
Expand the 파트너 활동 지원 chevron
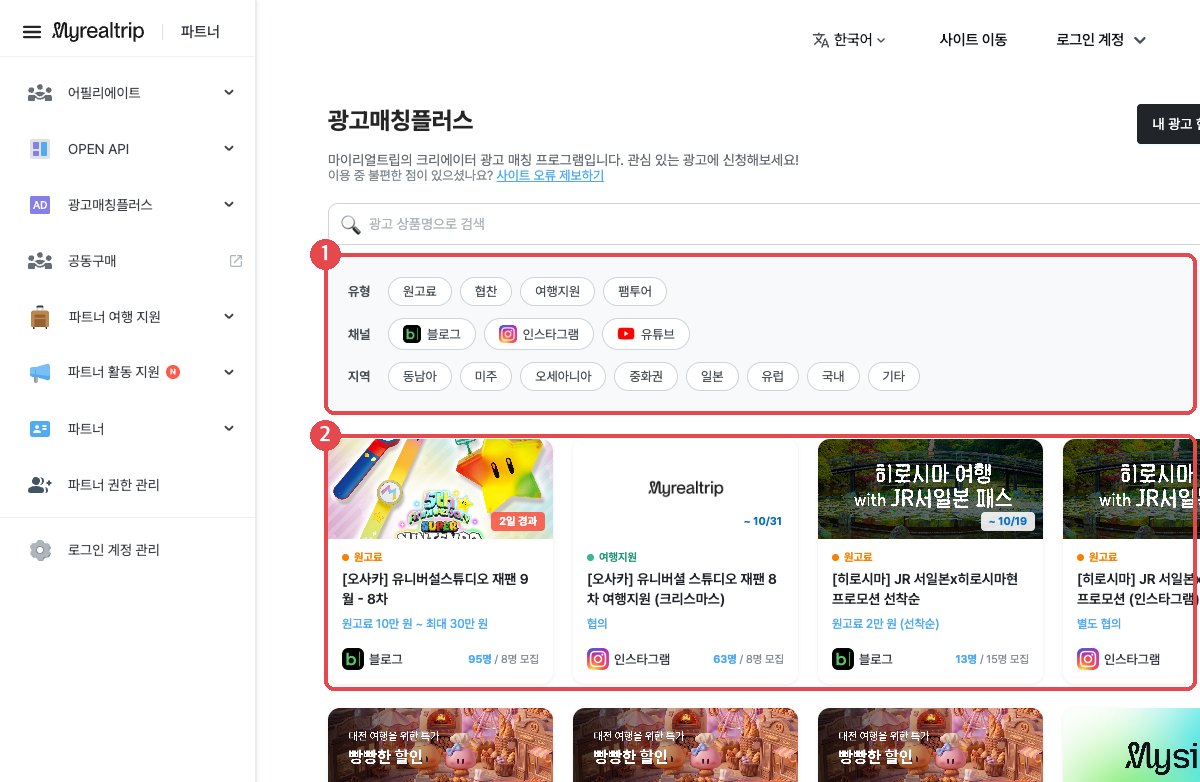(x=229, y=373)
